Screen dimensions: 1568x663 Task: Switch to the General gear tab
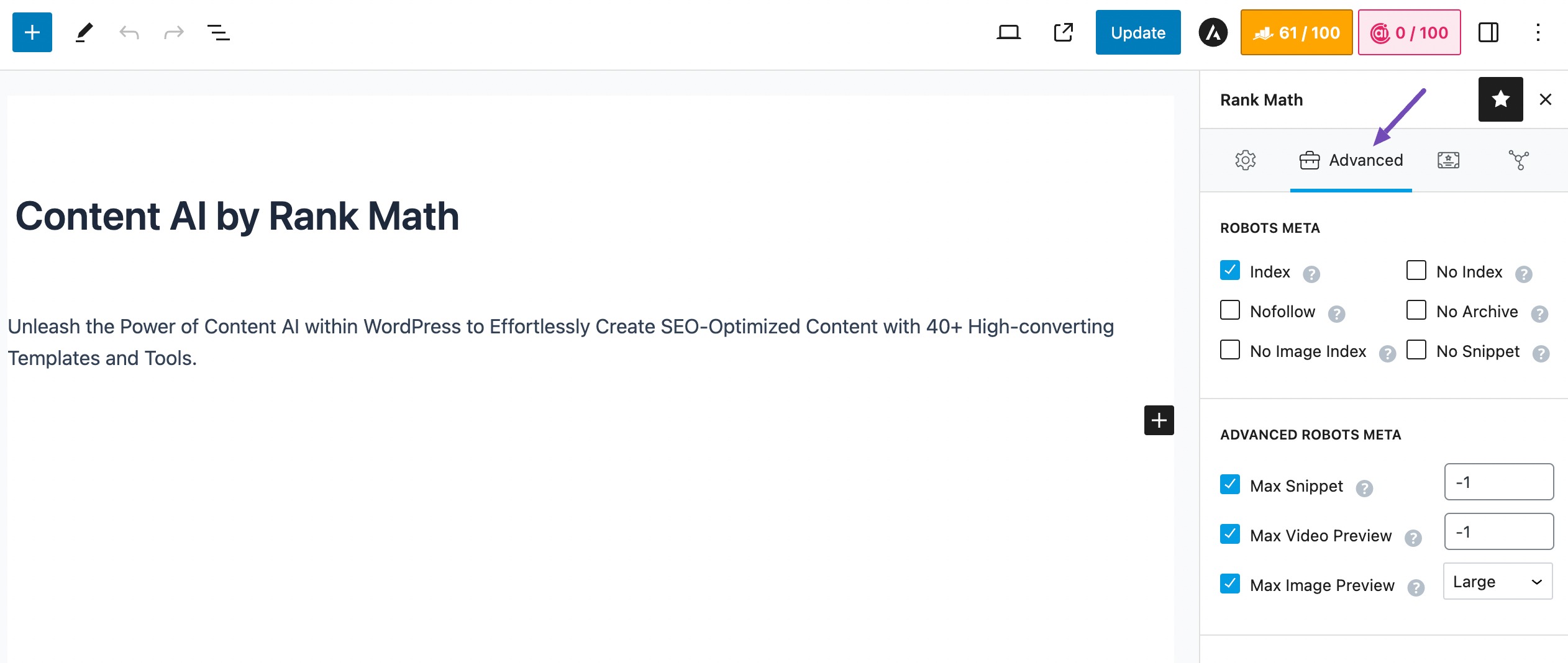coord(1245,160)
